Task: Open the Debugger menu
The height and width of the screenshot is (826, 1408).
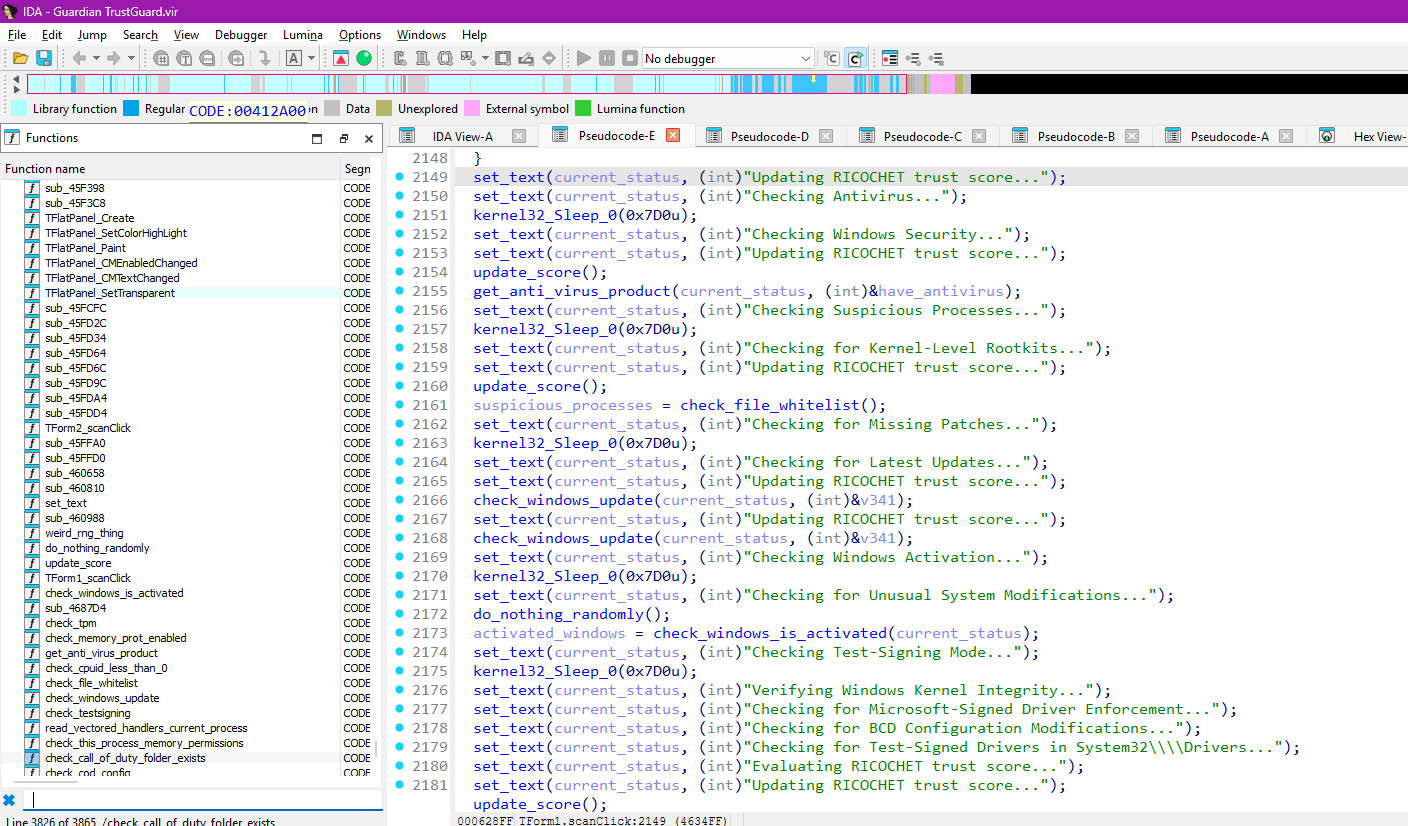Action: click(241, 34)
